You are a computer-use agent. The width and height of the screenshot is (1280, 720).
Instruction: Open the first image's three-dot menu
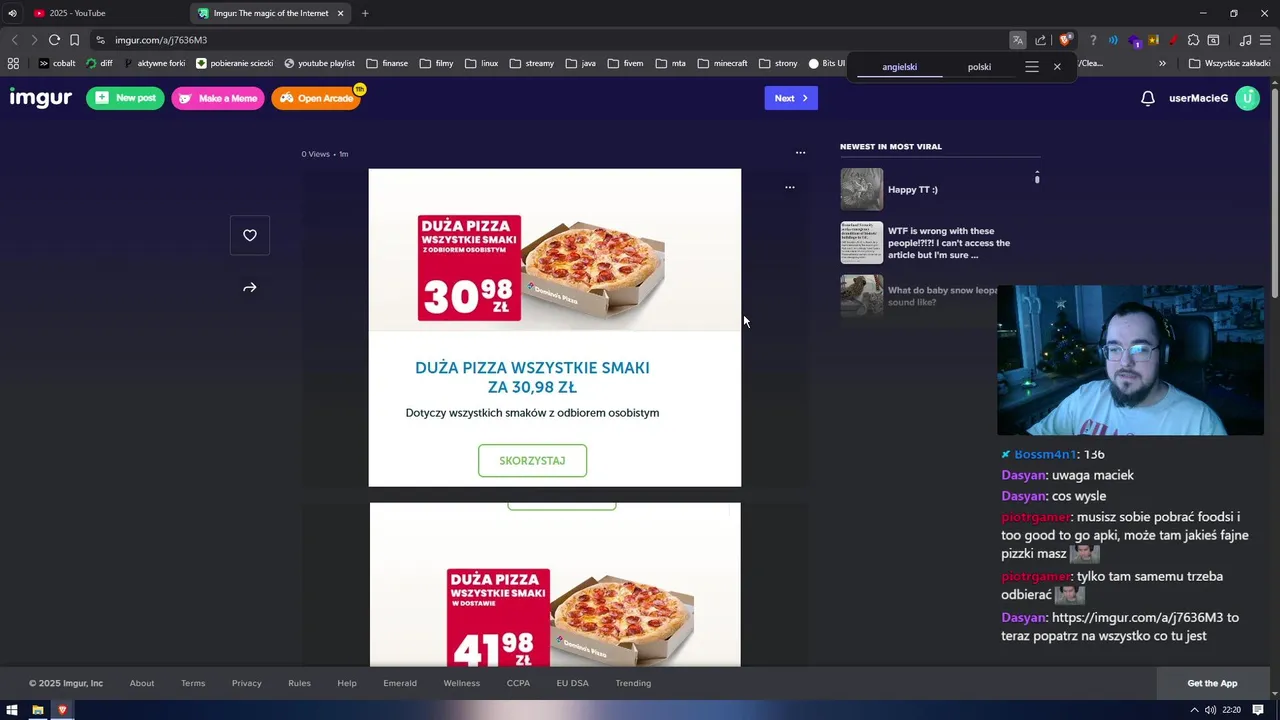coord(789,187)
